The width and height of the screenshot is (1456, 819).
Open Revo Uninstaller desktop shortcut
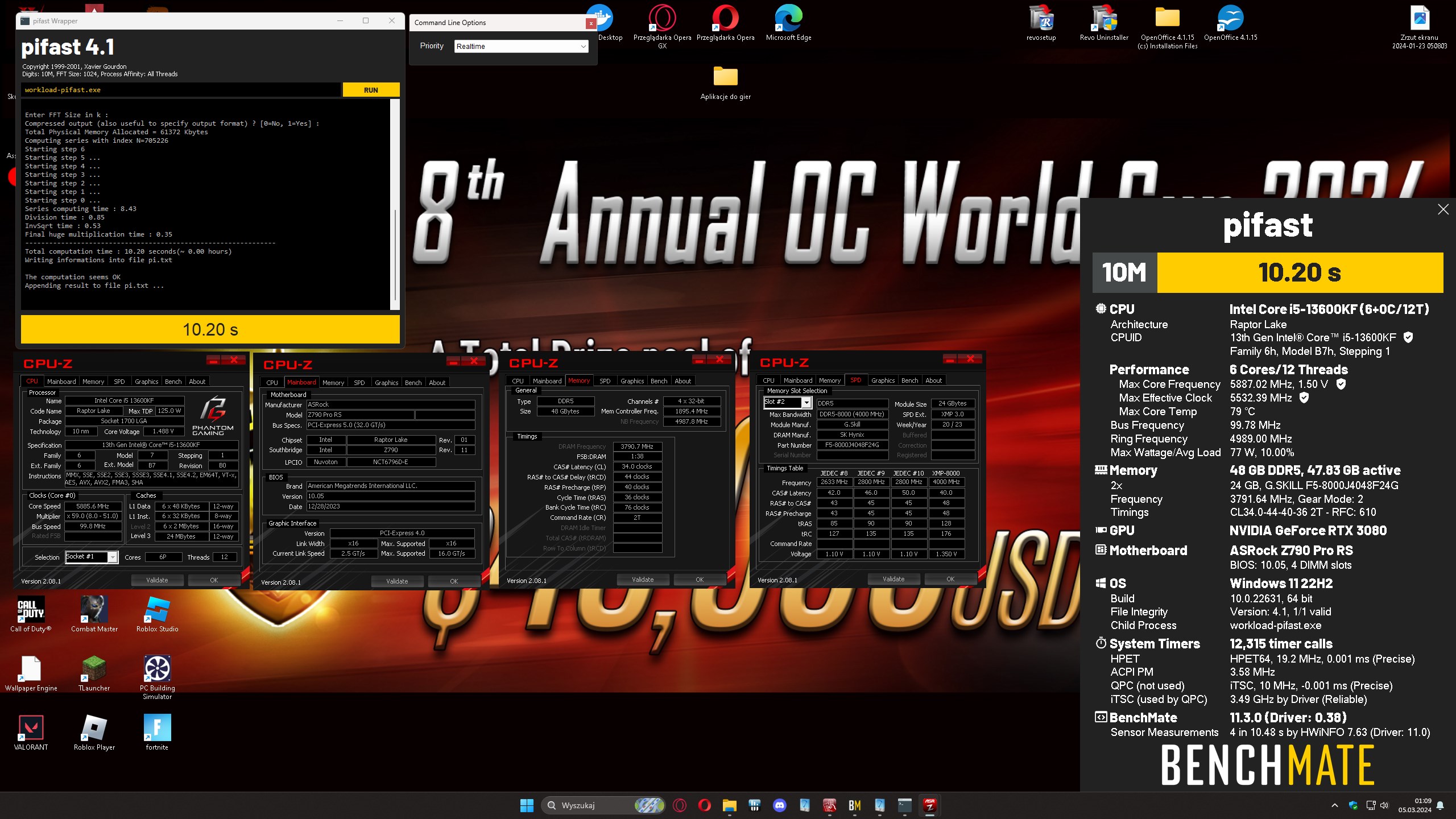tap(1104, 23)
